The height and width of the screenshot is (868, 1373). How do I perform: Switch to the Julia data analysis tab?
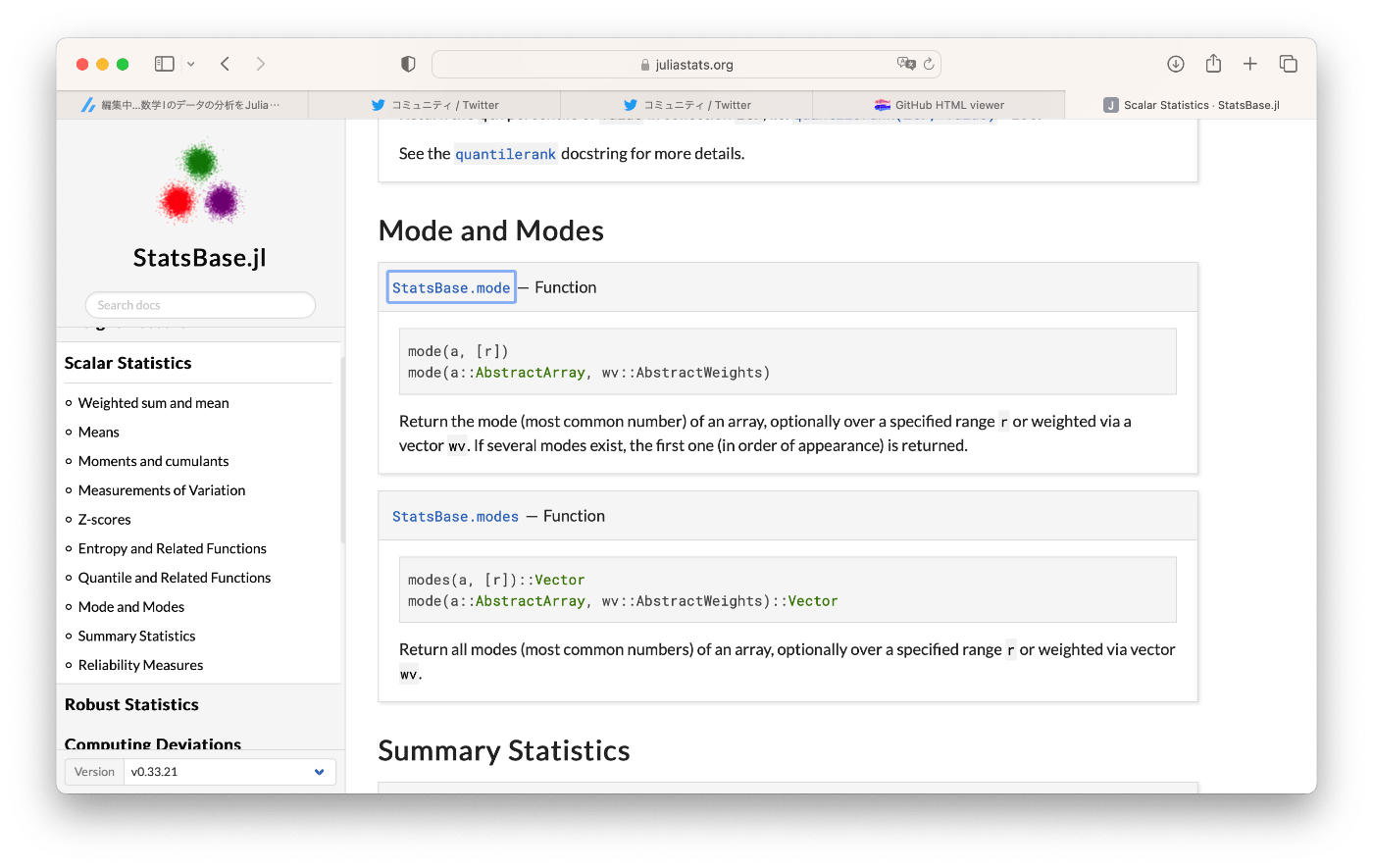[182, 105]
